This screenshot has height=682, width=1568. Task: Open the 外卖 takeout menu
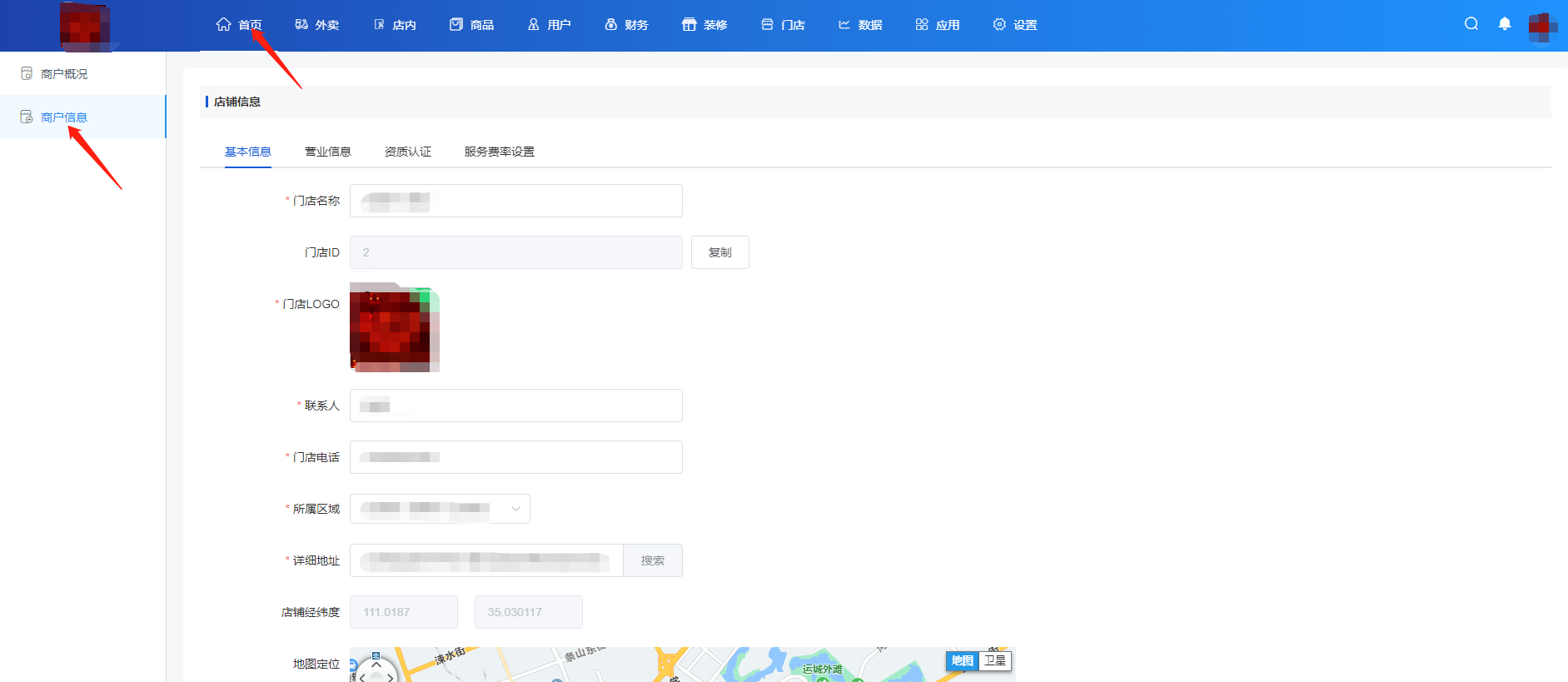click(x=316, y=25)
